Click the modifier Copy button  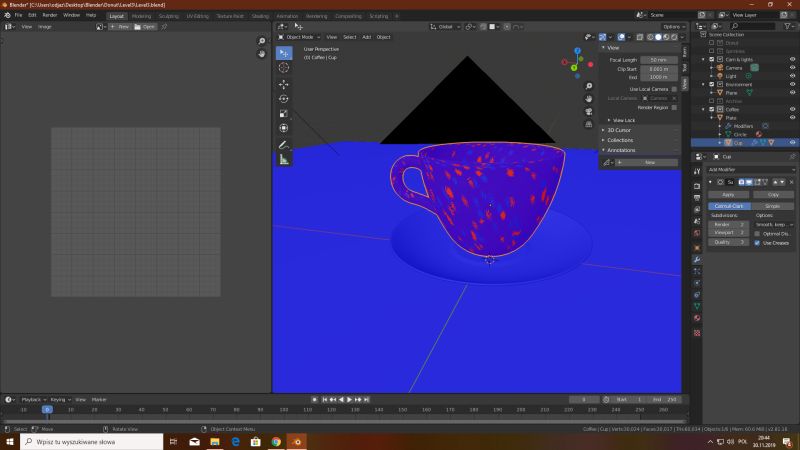tap(773, 195)
